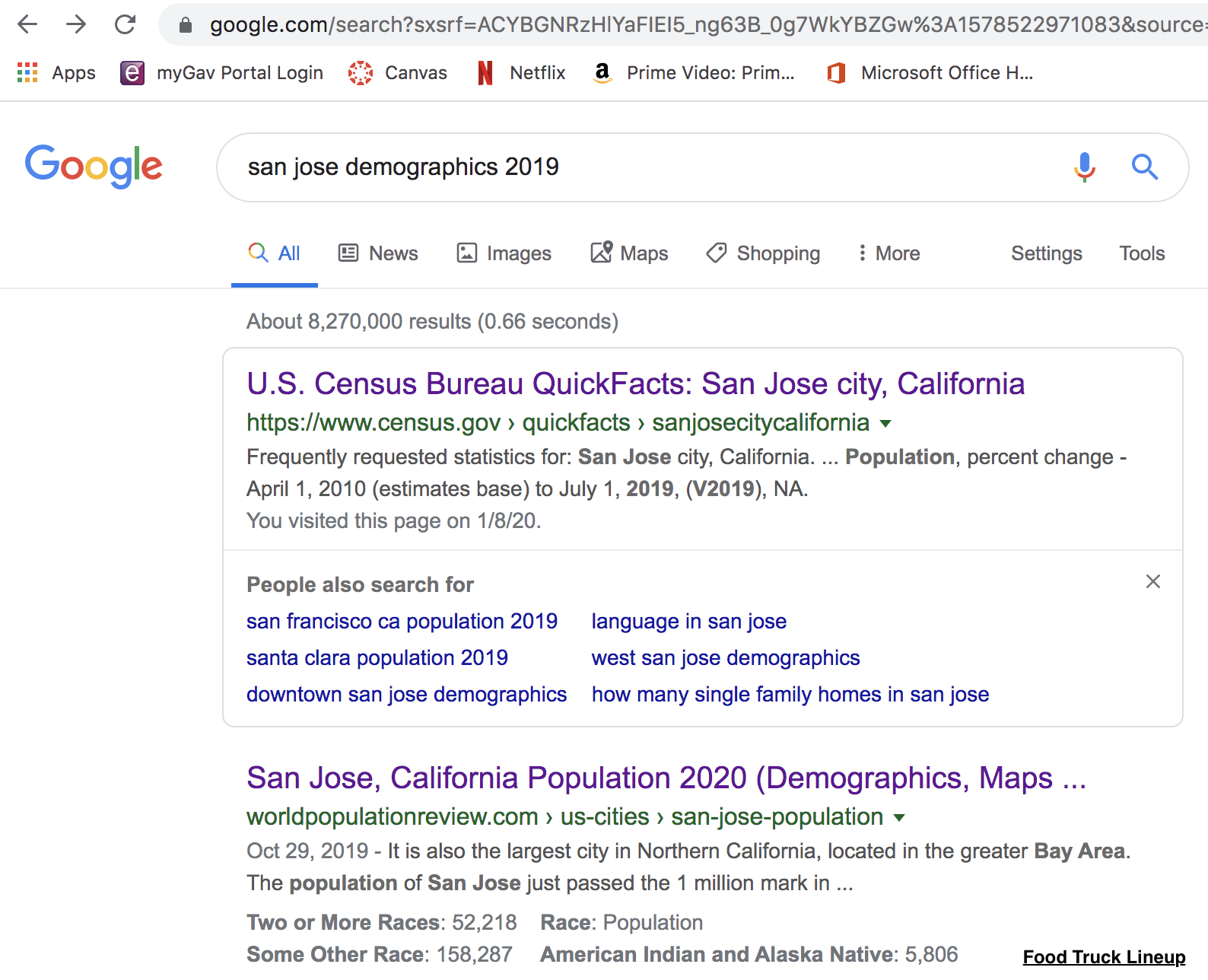The width and height of the screenshot is (1208, 980).
Task: Open San Jose California Population 2020 result
Action: 666,778
